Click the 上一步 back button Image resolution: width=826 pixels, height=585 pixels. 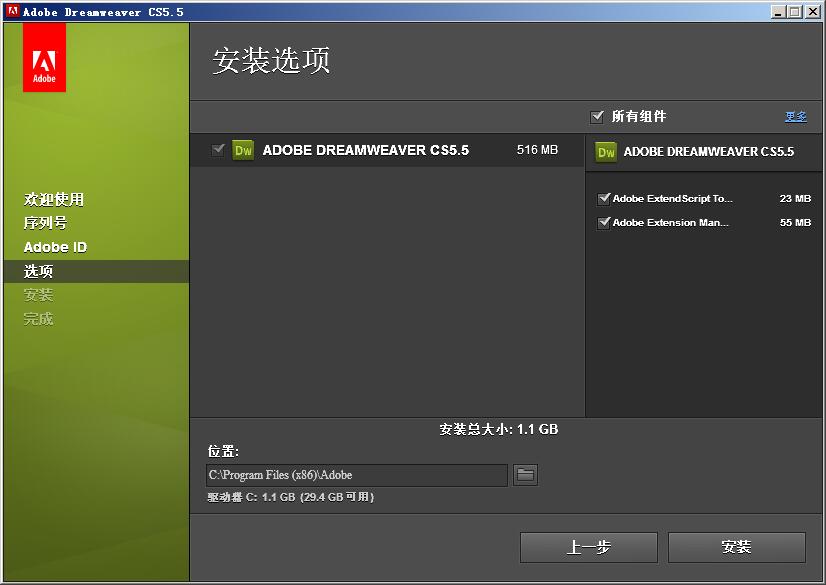tap(588, 547)
